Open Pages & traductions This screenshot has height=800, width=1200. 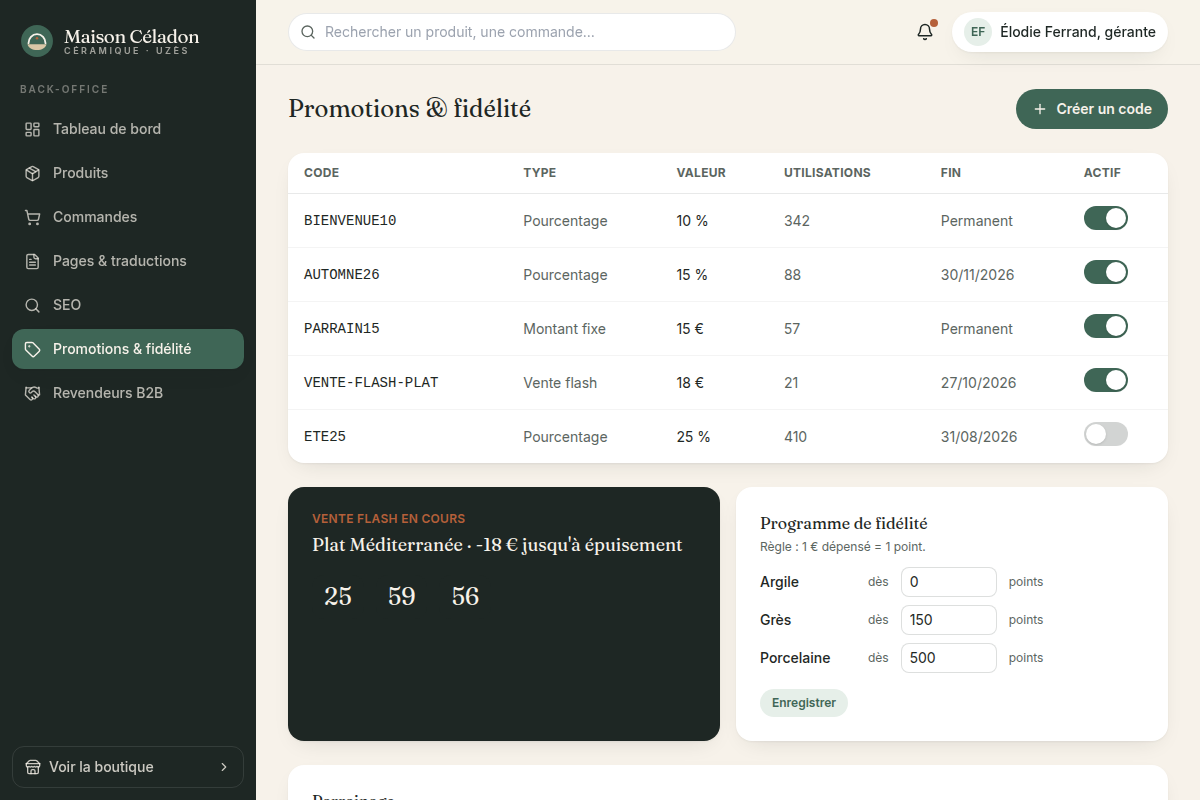(128, 261)
